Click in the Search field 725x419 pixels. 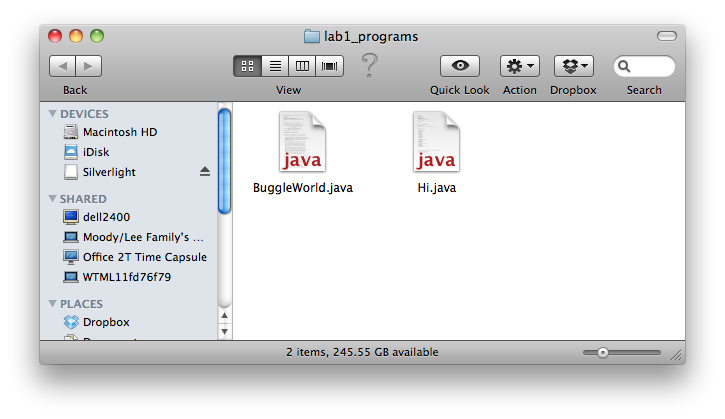(x=644, y=66)
